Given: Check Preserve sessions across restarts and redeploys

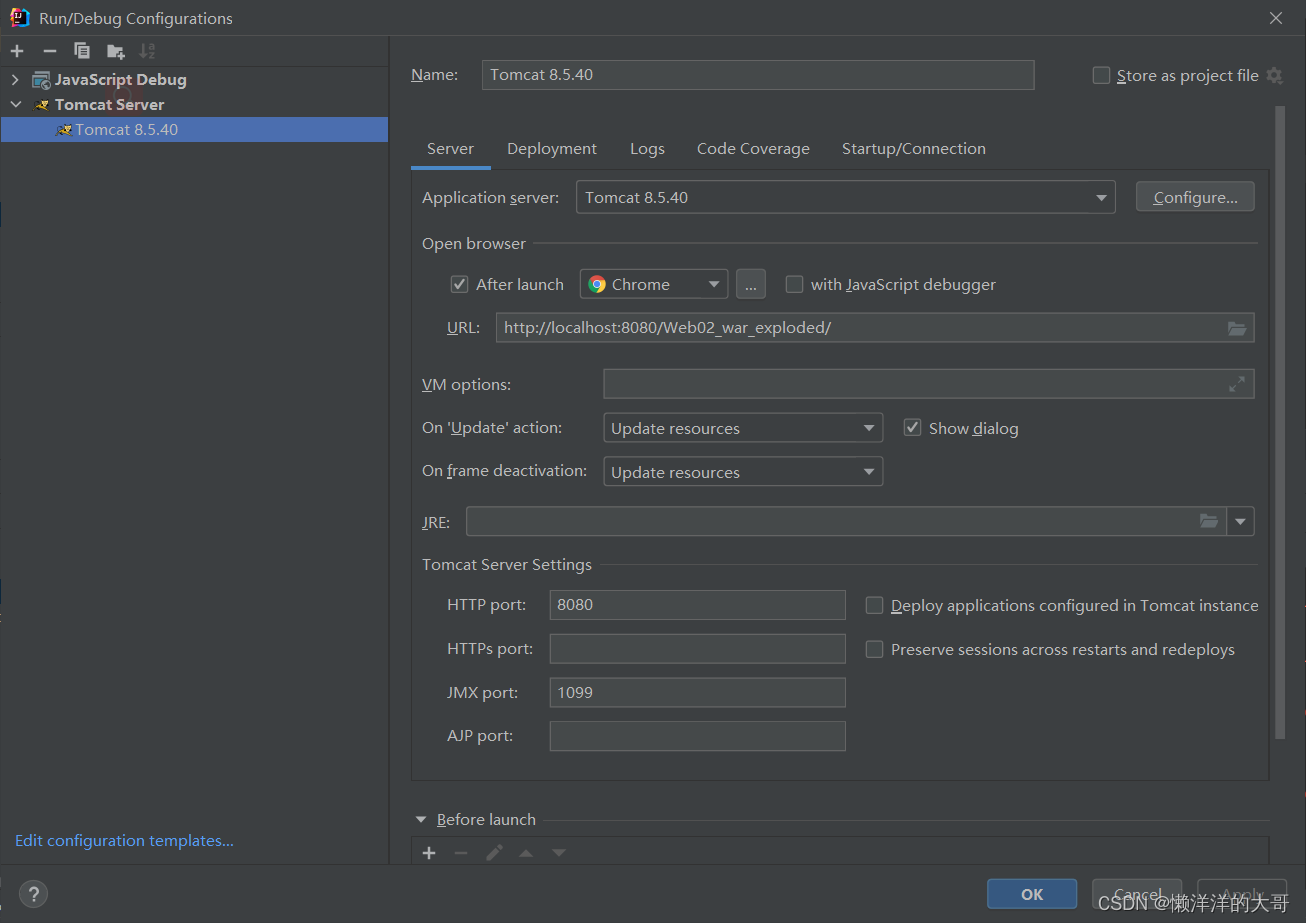Looking at the screenshot, I should (874, 649).
